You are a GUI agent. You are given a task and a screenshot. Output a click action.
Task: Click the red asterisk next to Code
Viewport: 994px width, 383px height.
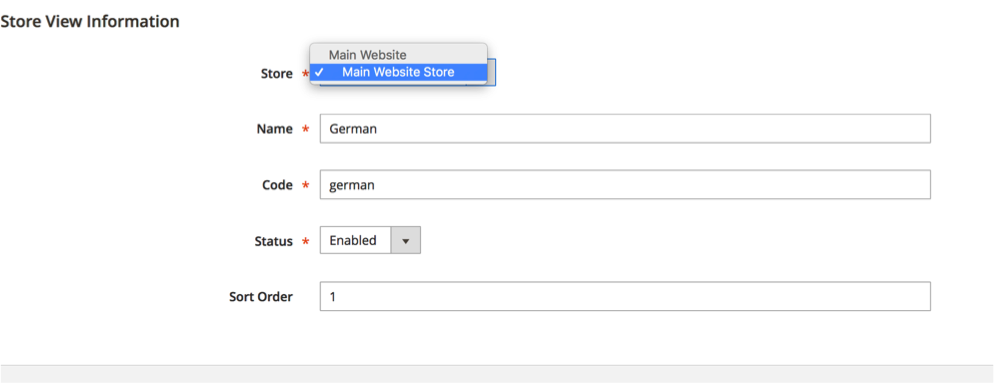pos(306,185)
